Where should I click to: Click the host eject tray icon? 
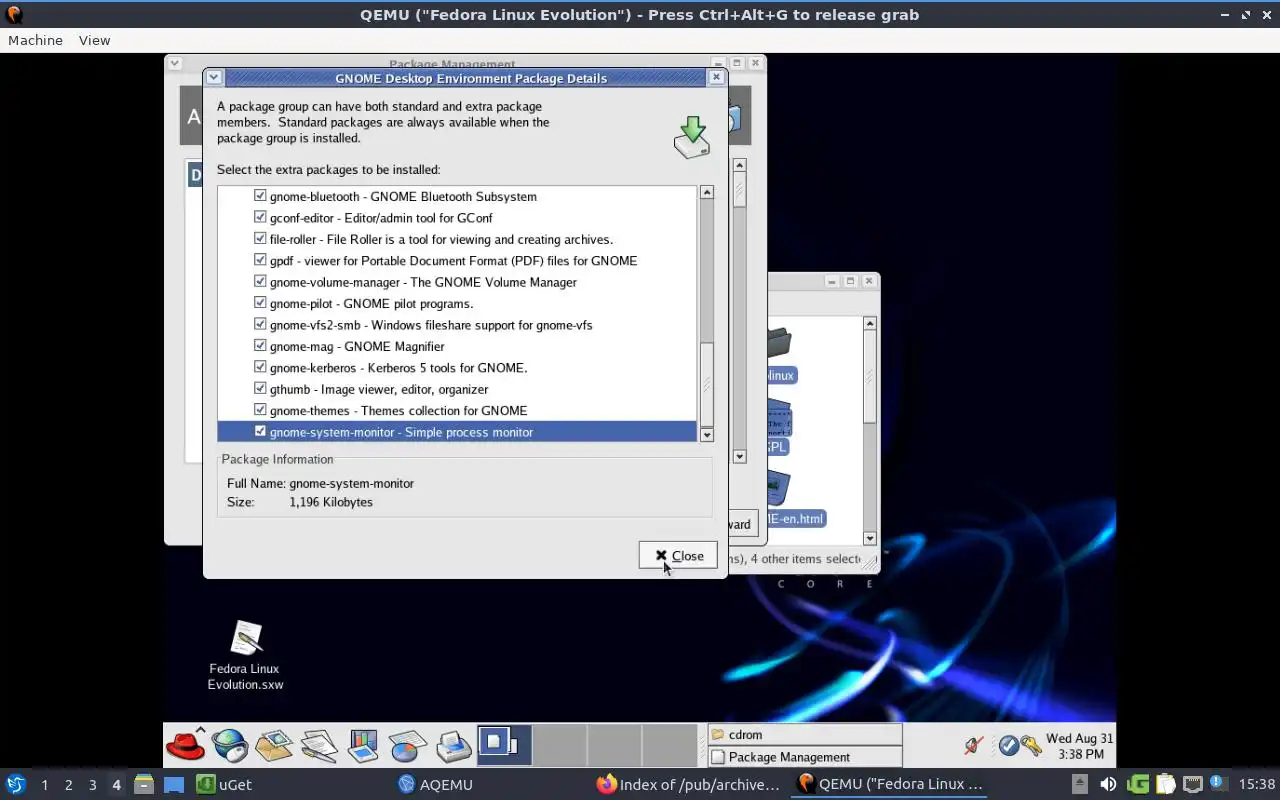1080,784
